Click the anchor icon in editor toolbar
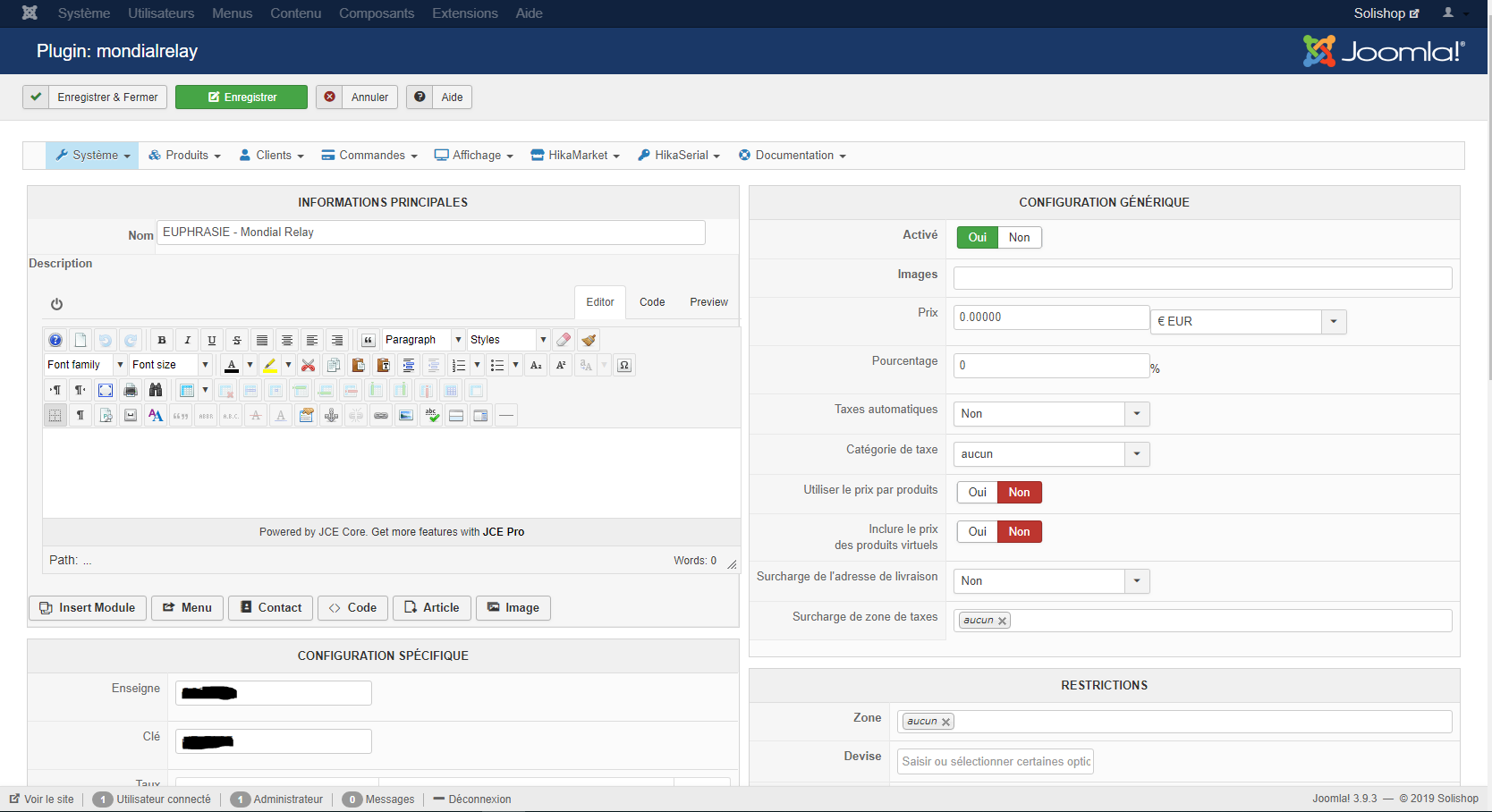Image resolution: width=1492 pixels, height=812 pixels. (331, 415)
